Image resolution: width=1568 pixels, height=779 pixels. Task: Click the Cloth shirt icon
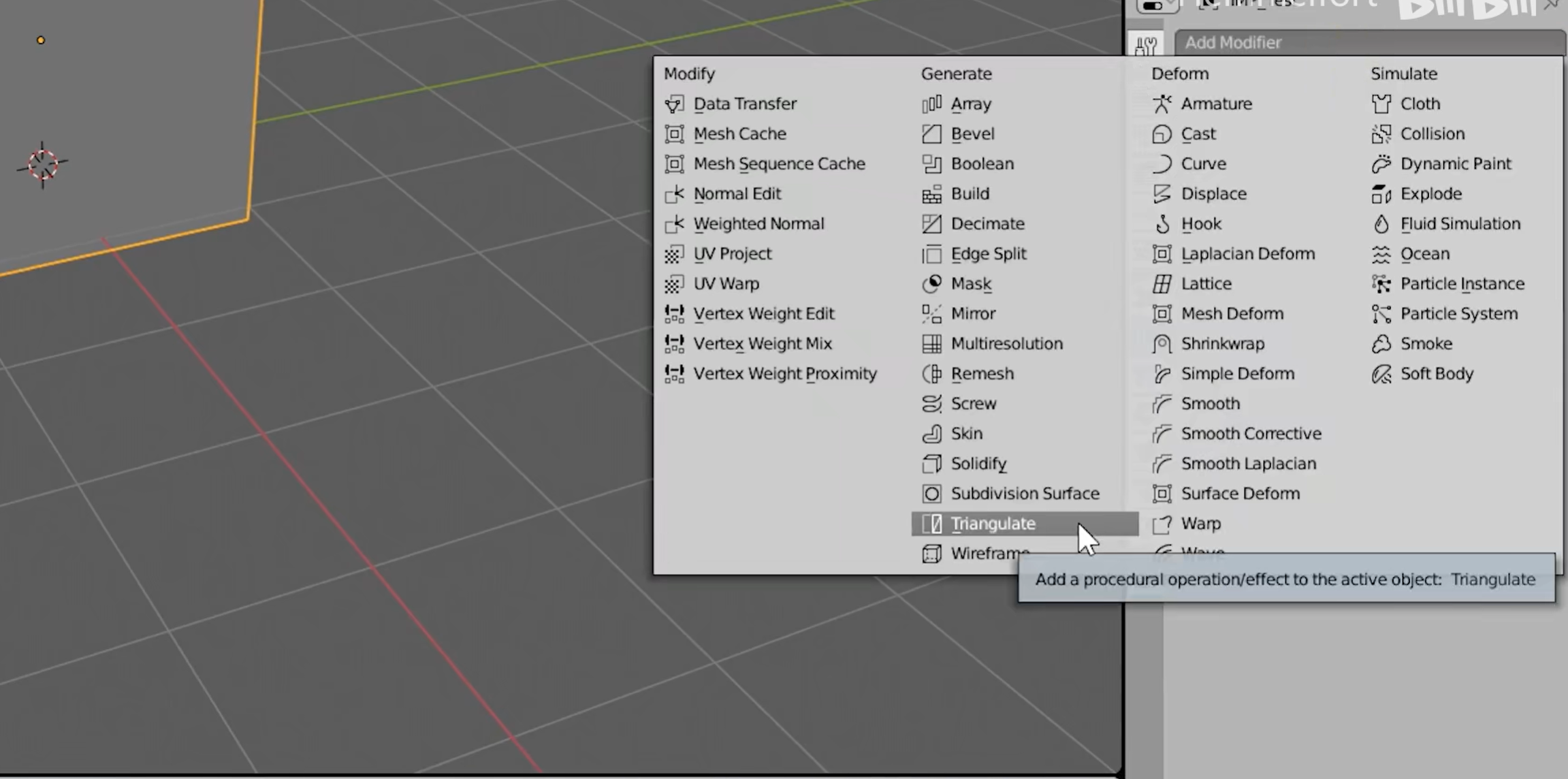coord(1381,104)
